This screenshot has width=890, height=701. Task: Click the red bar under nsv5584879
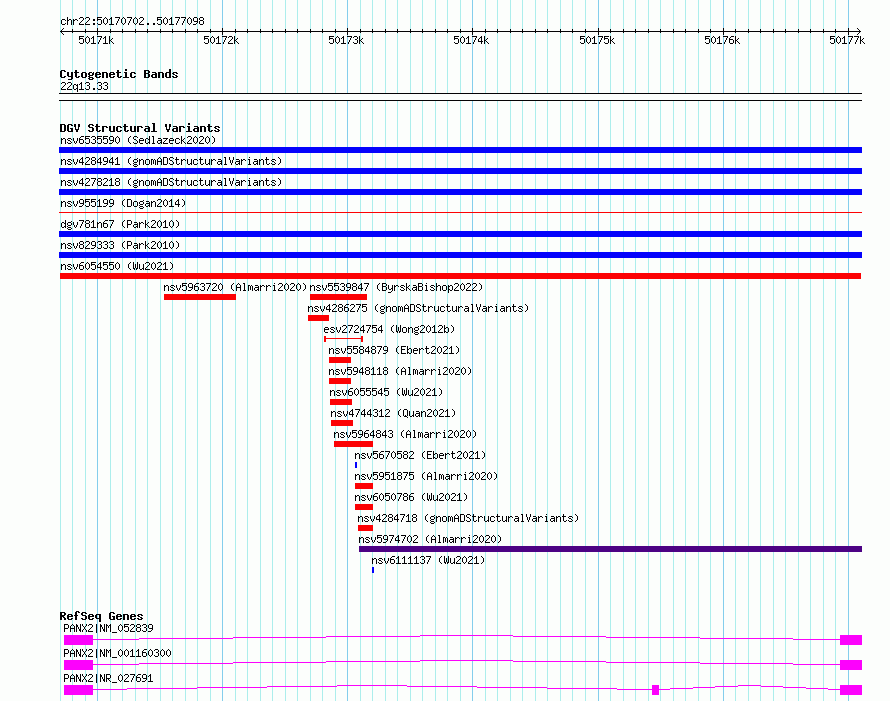click(340, 360)
